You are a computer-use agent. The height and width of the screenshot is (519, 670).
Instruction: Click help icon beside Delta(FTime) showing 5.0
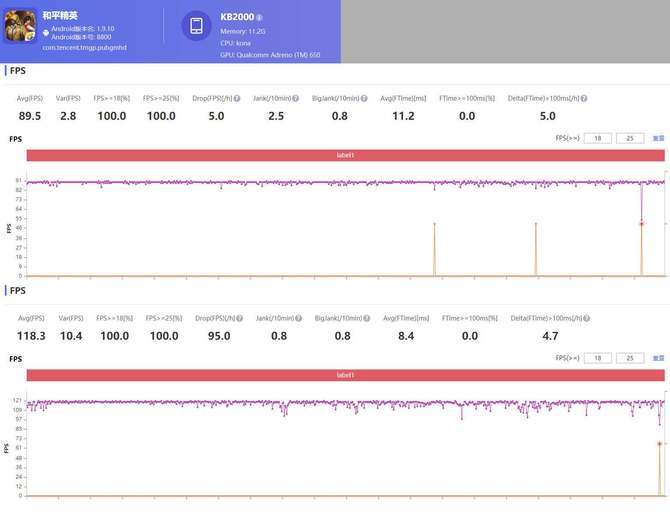click(x=582, y=98)
